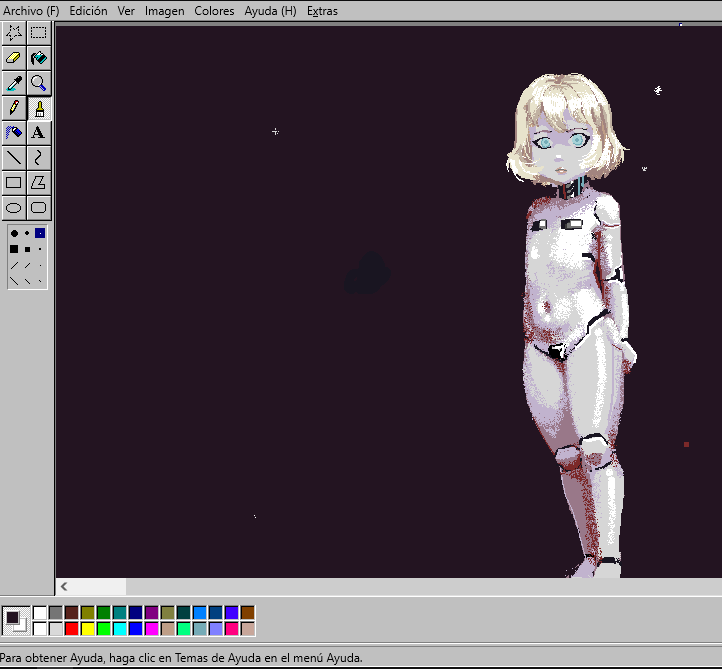
Task: Choose the Fill With Color bucket tool
Action: 39,58
